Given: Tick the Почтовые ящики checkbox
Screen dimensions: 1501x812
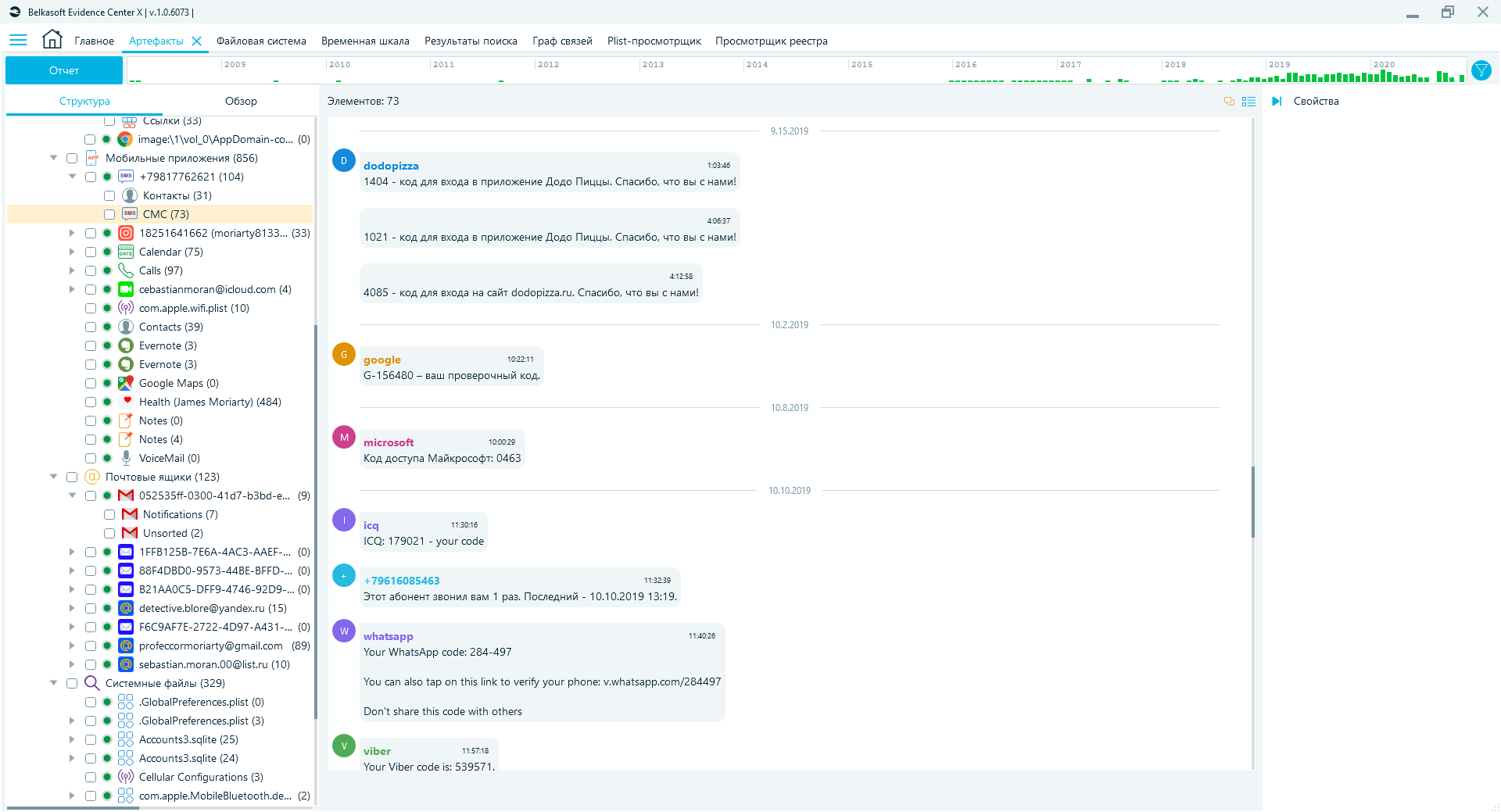Looking at the screenshot, I should tap(72, 477).
